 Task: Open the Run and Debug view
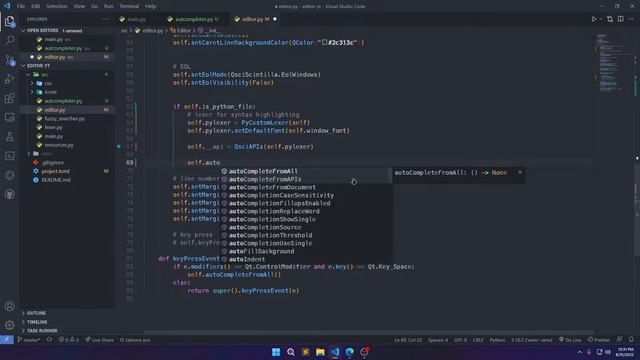(9, 79)
